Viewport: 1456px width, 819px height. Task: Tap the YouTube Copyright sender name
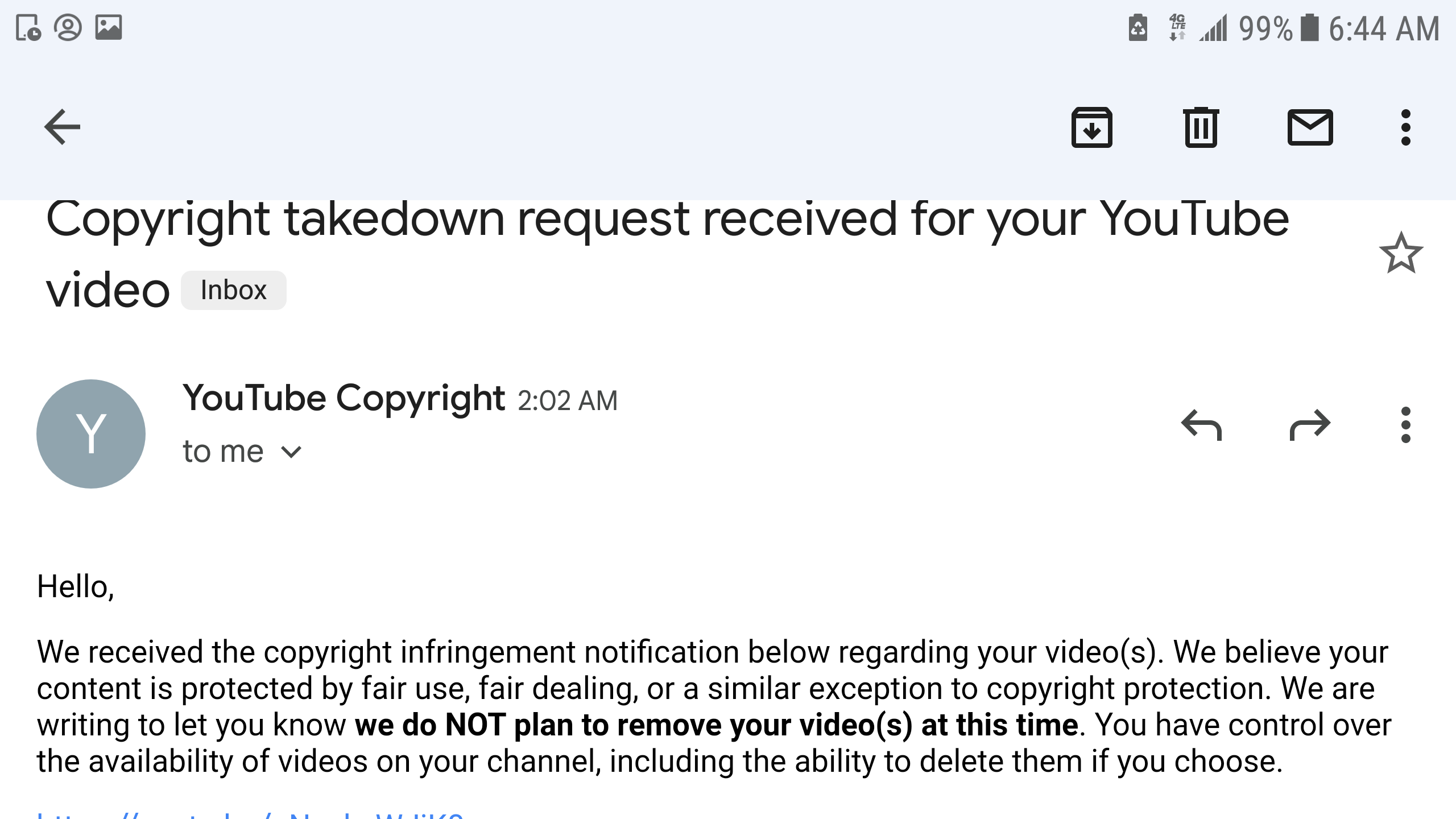click(x=344, y=398)
